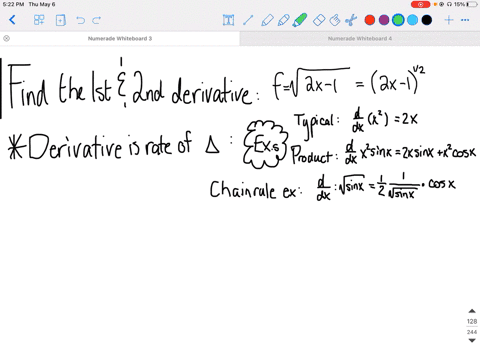Pick the light blue color swatch

pos(412,20)
